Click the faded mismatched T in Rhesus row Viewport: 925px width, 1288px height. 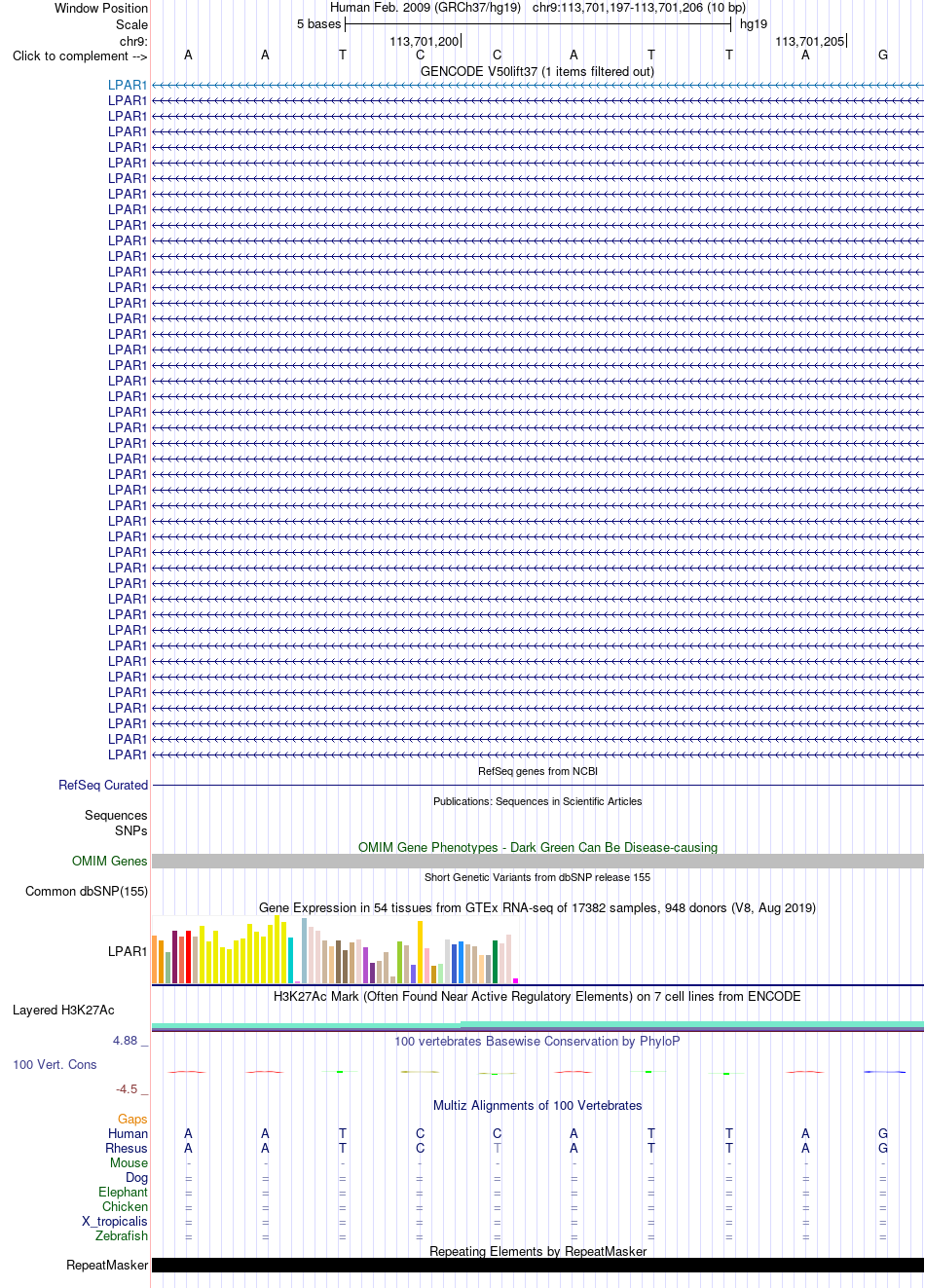pyautogui.click(x=497, y=1148)
